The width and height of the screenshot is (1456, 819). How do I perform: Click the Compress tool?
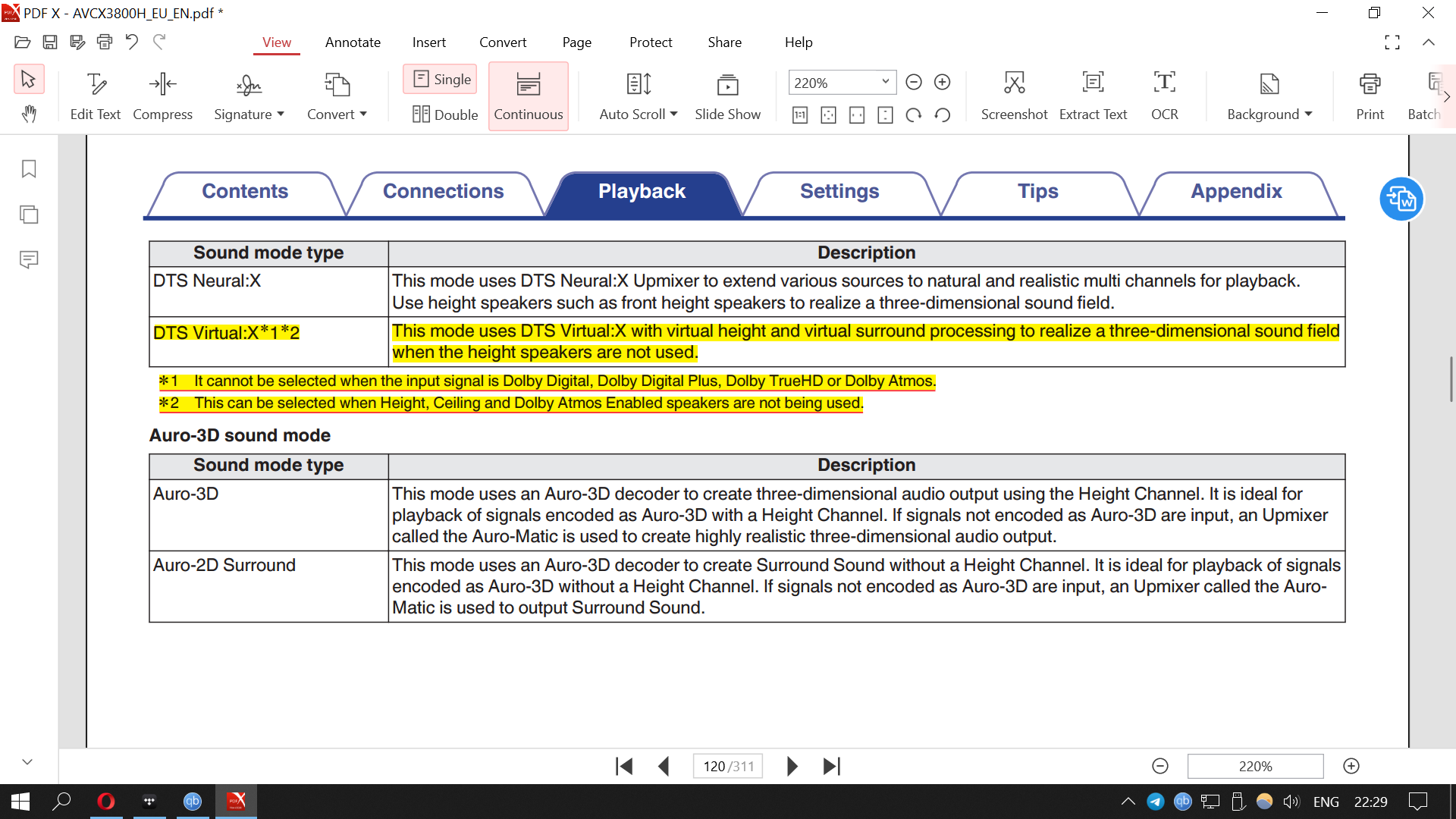(x=163, y=97)
